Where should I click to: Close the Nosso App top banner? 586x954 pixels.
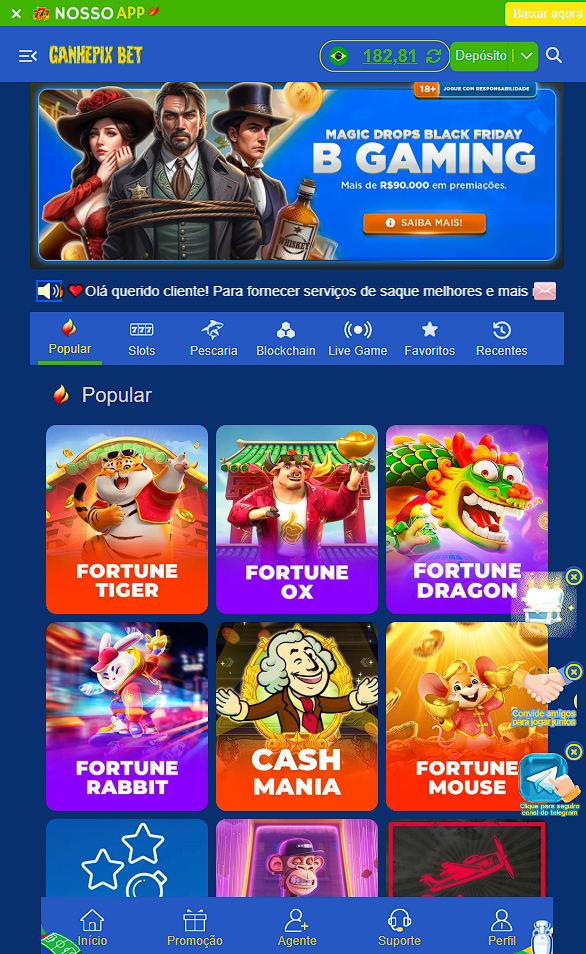pyautogui.click(x=16, y=13)
